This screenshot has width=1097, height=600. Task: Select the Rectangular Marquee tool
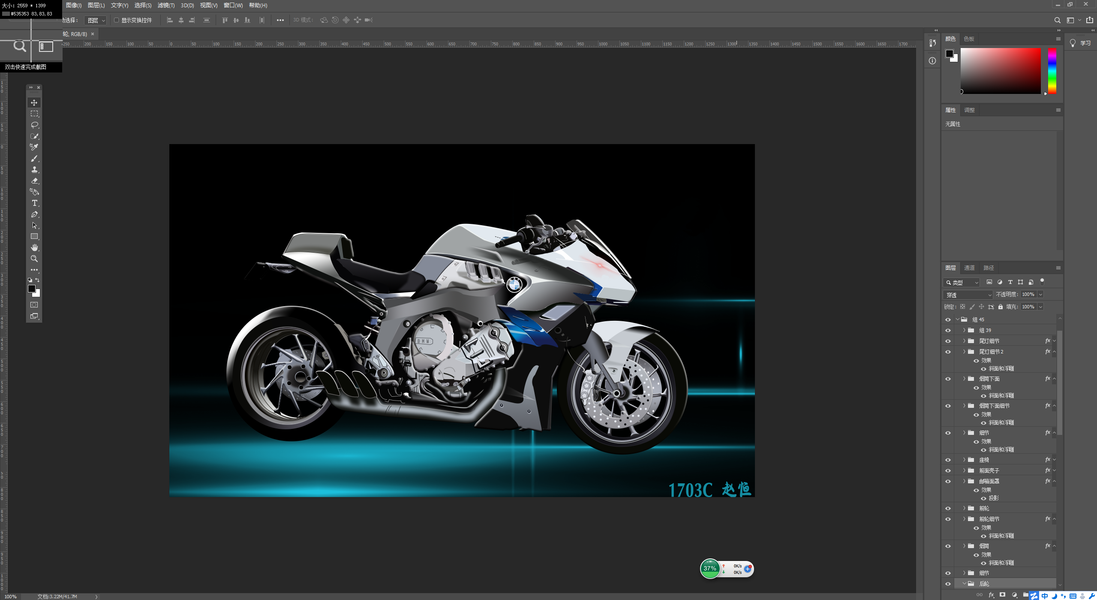pos(34,113)
